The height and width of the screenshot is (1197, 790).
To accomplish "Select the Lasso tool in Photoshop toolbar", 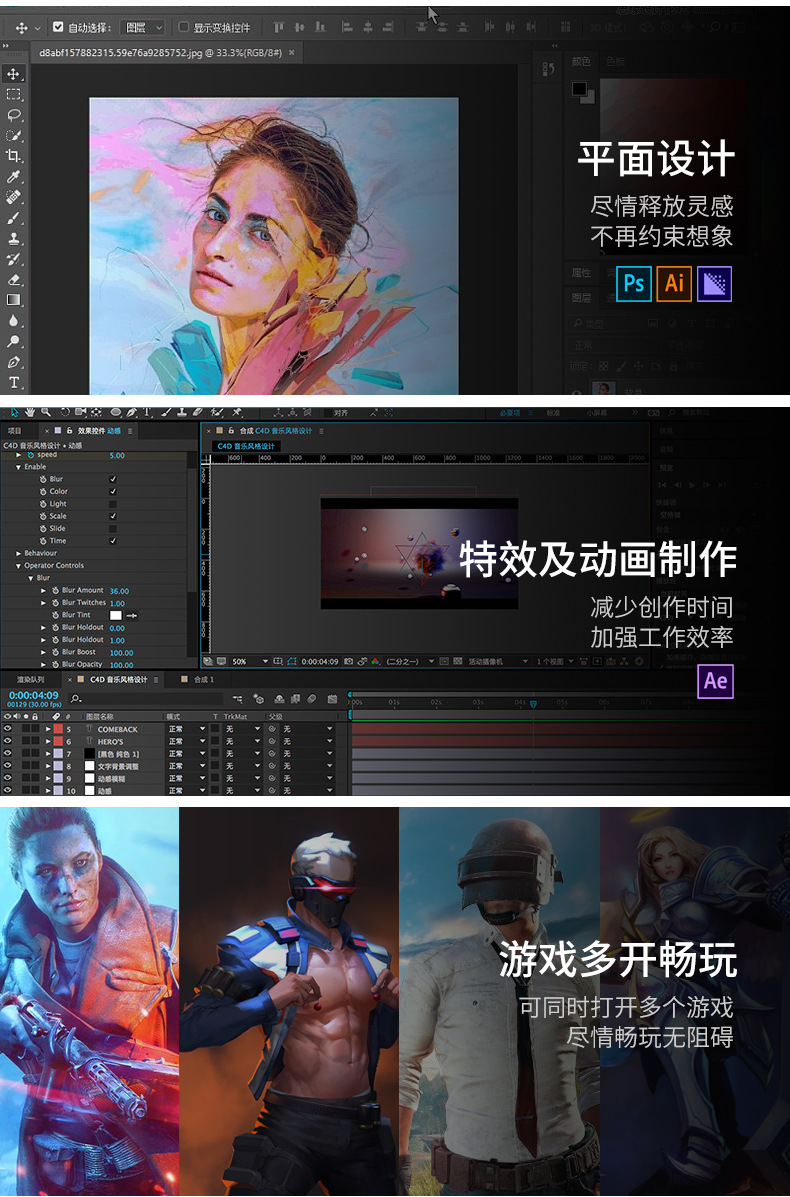I will pyautogui.click(x=14, y=115).
